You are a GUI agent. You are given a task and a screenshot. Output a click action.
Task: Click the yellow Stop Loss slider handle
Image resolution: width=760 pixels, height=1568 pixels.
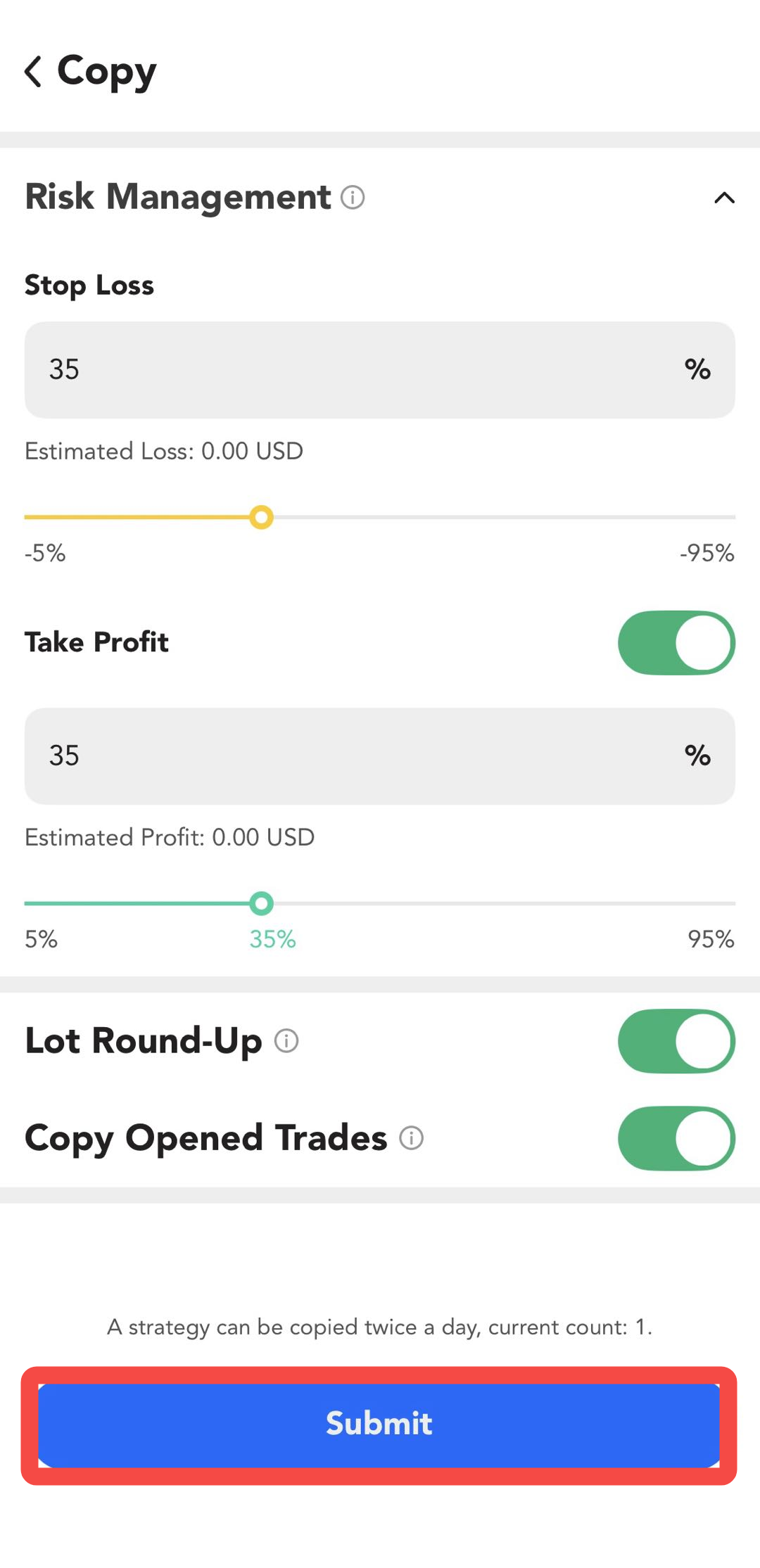point(262,518)
